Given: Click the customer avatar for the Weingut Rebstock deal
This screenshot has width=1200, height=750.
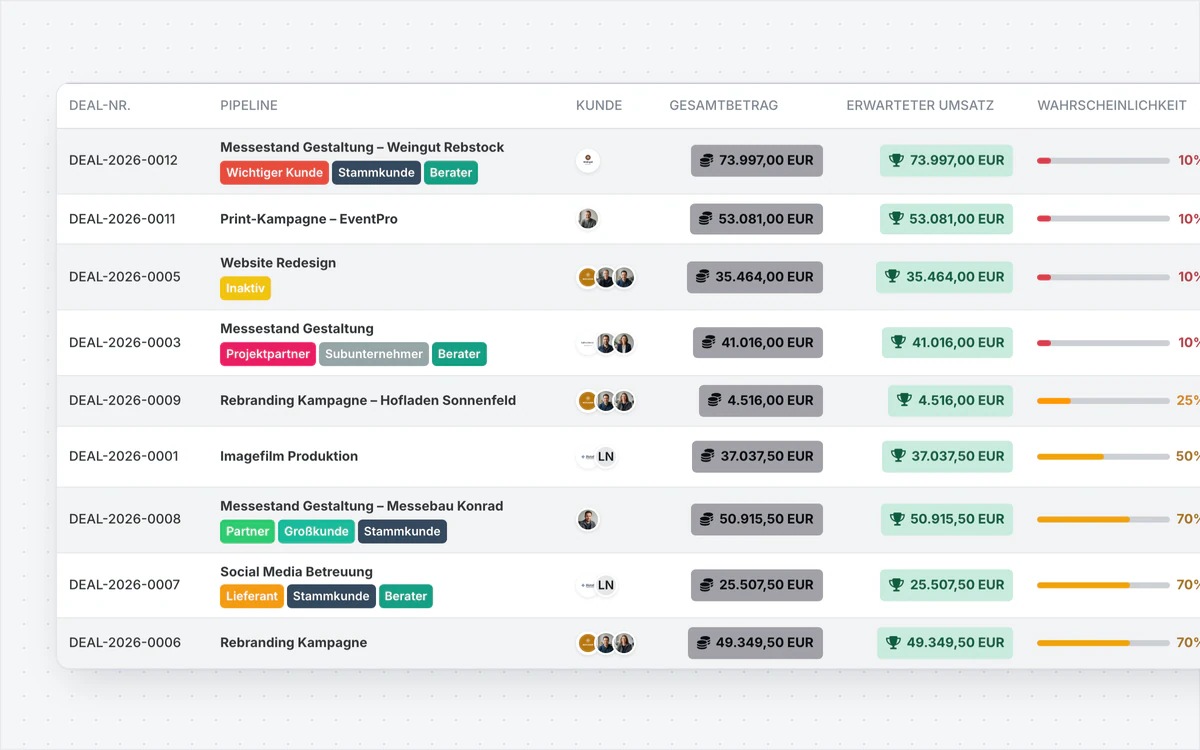Looking at the screenshot, I should point(588,160).
